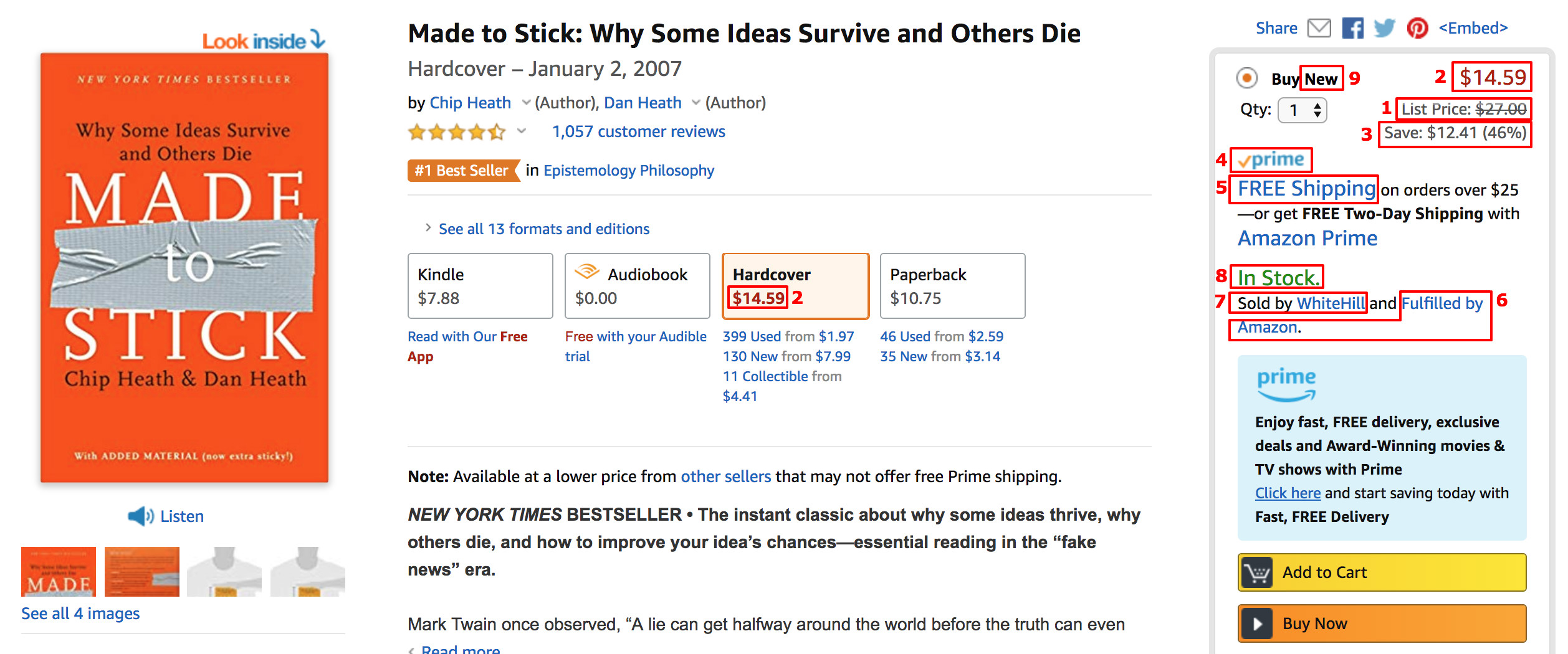Screen dimensions: 1568x654
Task: Share the page on Twitter
Action: pyautogui.click(x=1385, y=27)
